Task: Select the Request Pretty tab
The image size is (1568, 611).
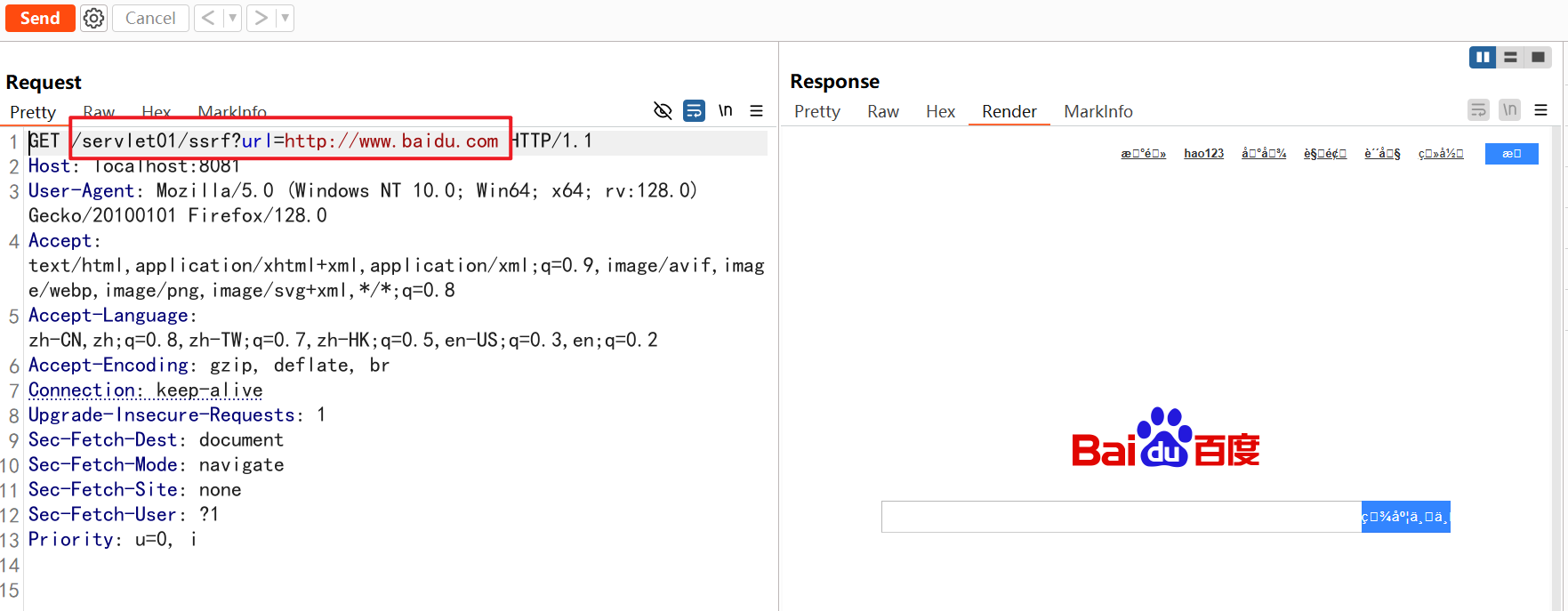Action: pyautogui.click(x=33, y=112)
